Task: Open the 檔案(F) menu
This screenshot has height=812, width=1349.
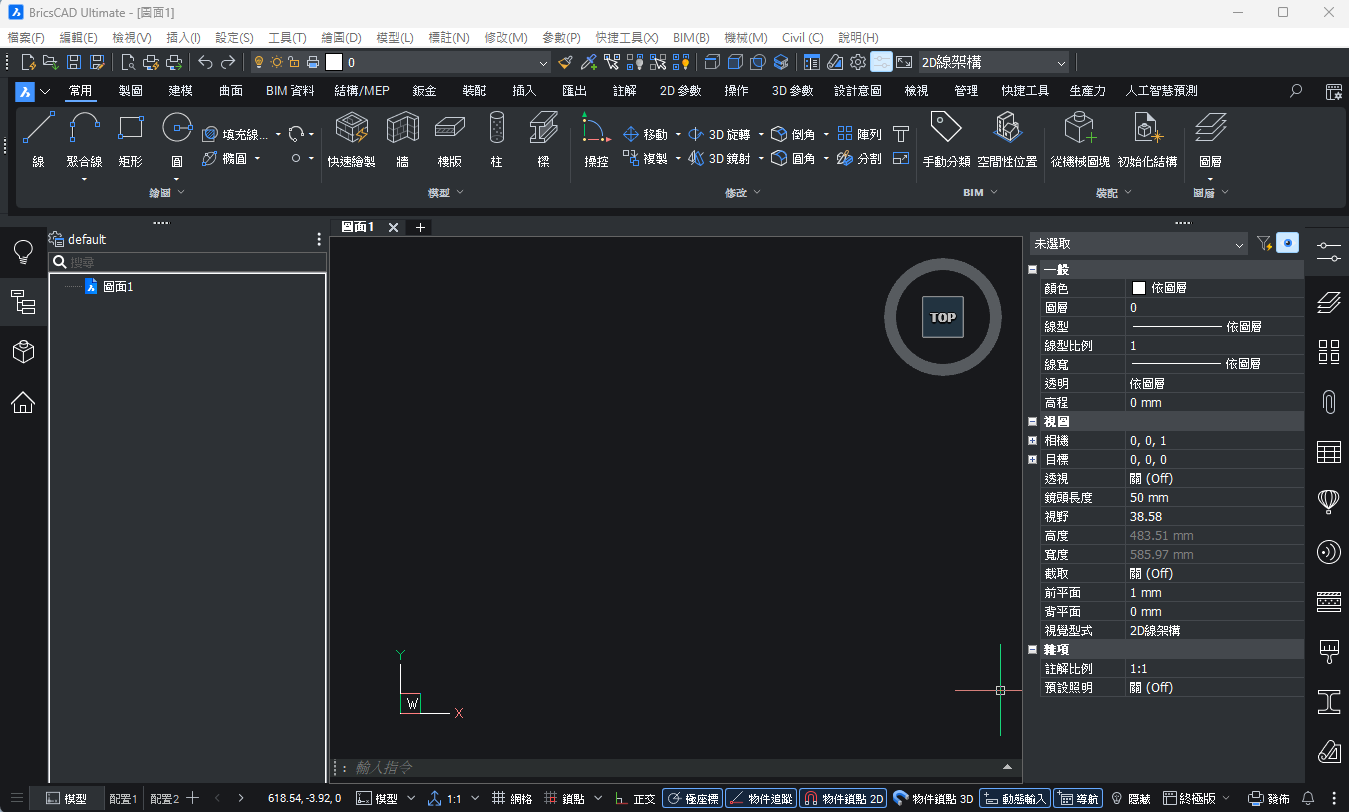Action: 26,37
